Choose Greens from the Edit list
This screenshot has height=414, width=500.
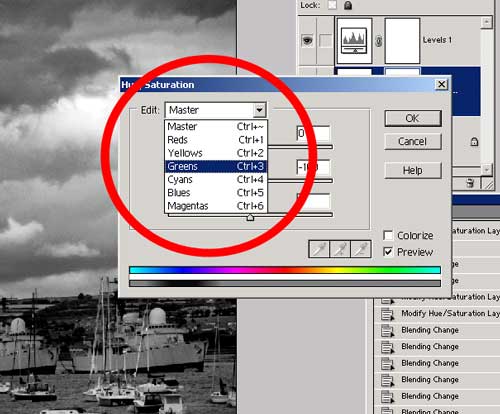point(216,166)
